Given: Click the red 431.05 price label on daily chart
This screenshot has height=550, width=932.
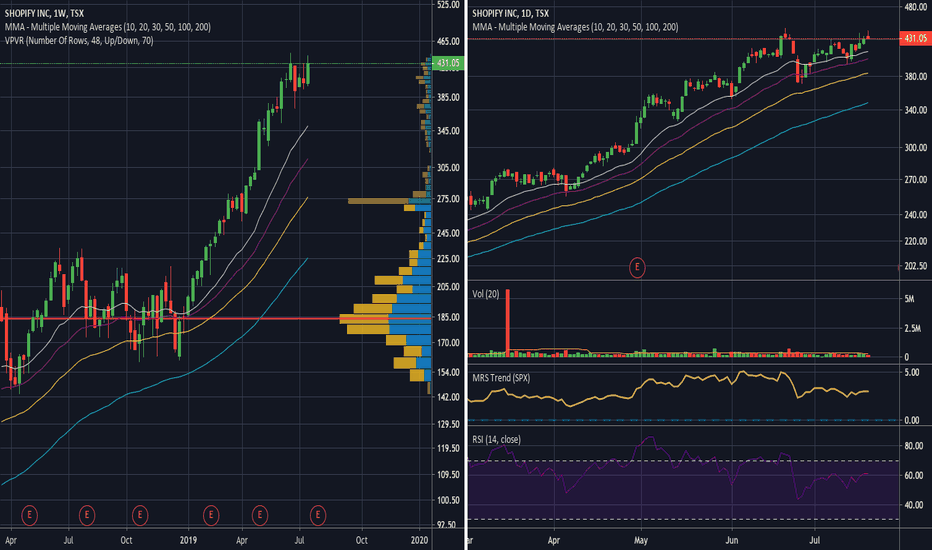Looking at the screenshot, I should pyautogui.click(x=916, y=38).
